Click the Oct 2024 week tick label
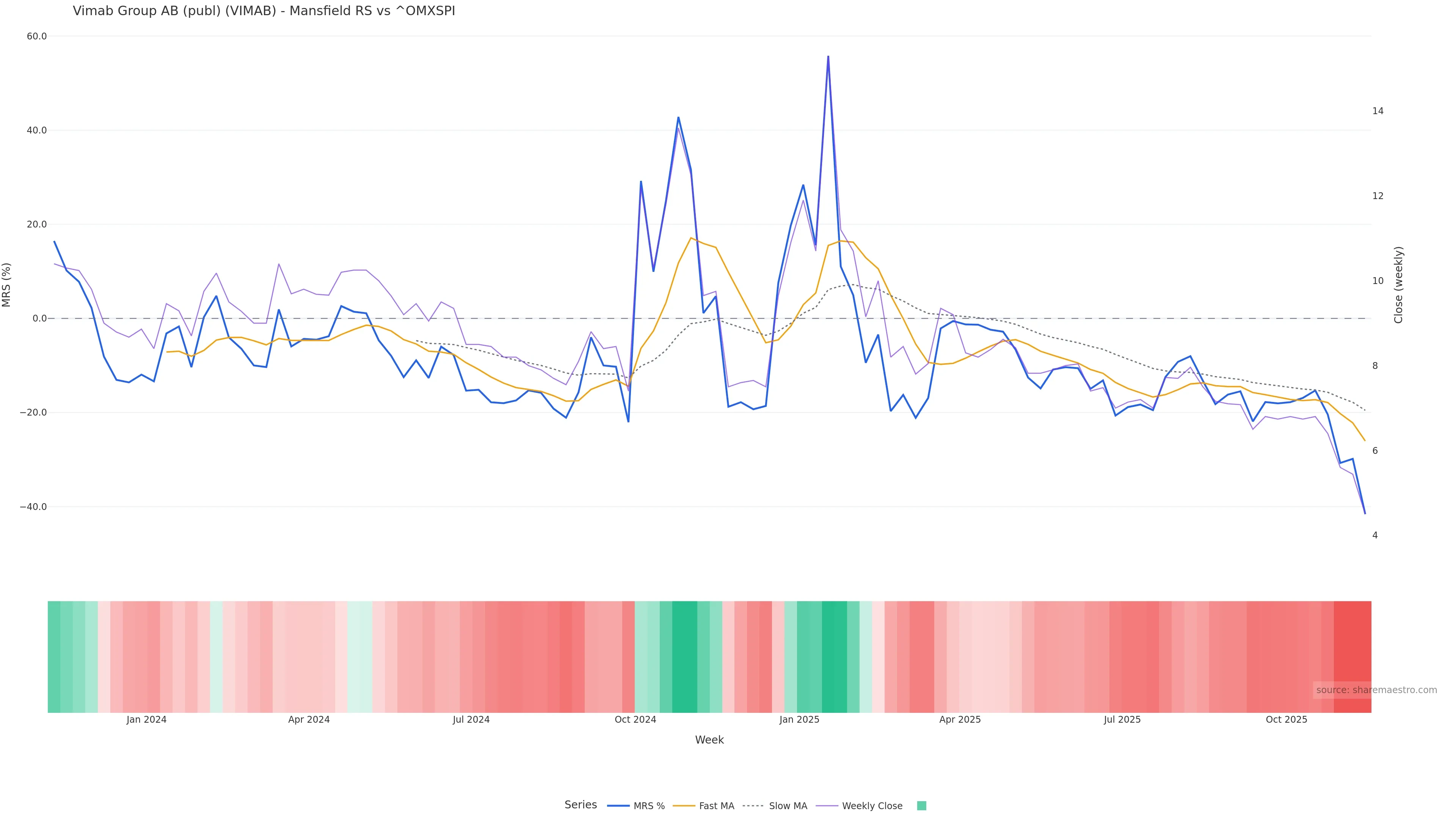 635,720
